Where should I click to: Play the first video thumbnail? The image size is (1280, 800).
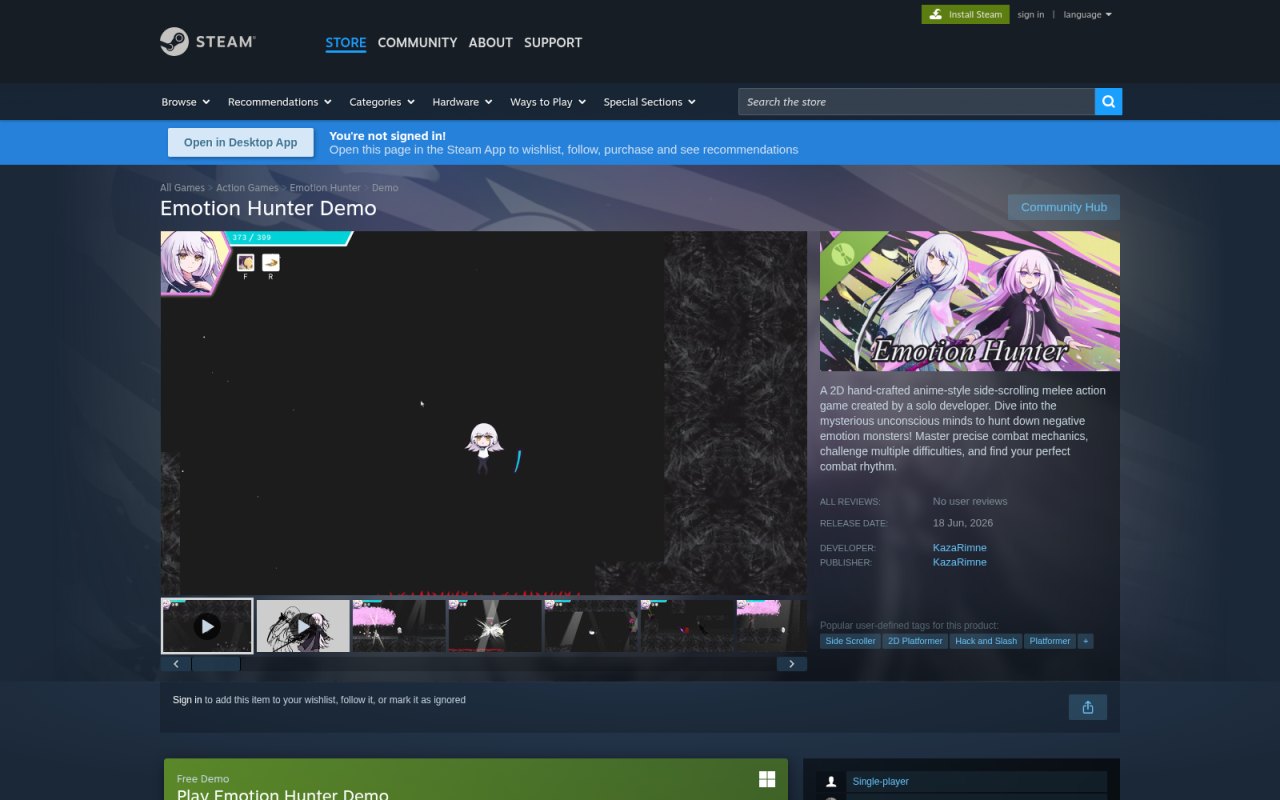(x=207, y=626)
